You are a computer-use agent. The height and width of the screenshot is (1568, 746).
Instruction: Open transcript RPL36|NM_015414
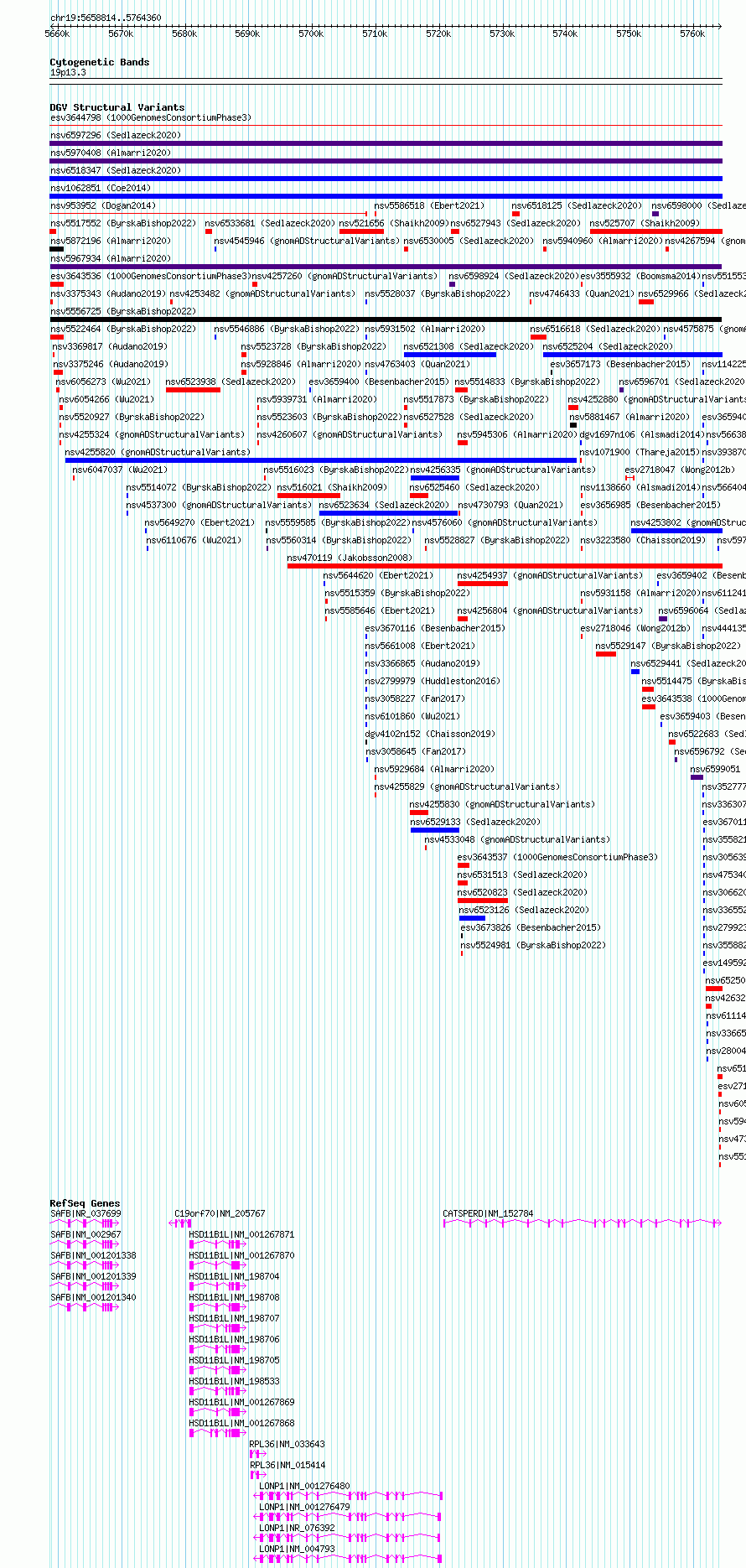coord(287,1465)
